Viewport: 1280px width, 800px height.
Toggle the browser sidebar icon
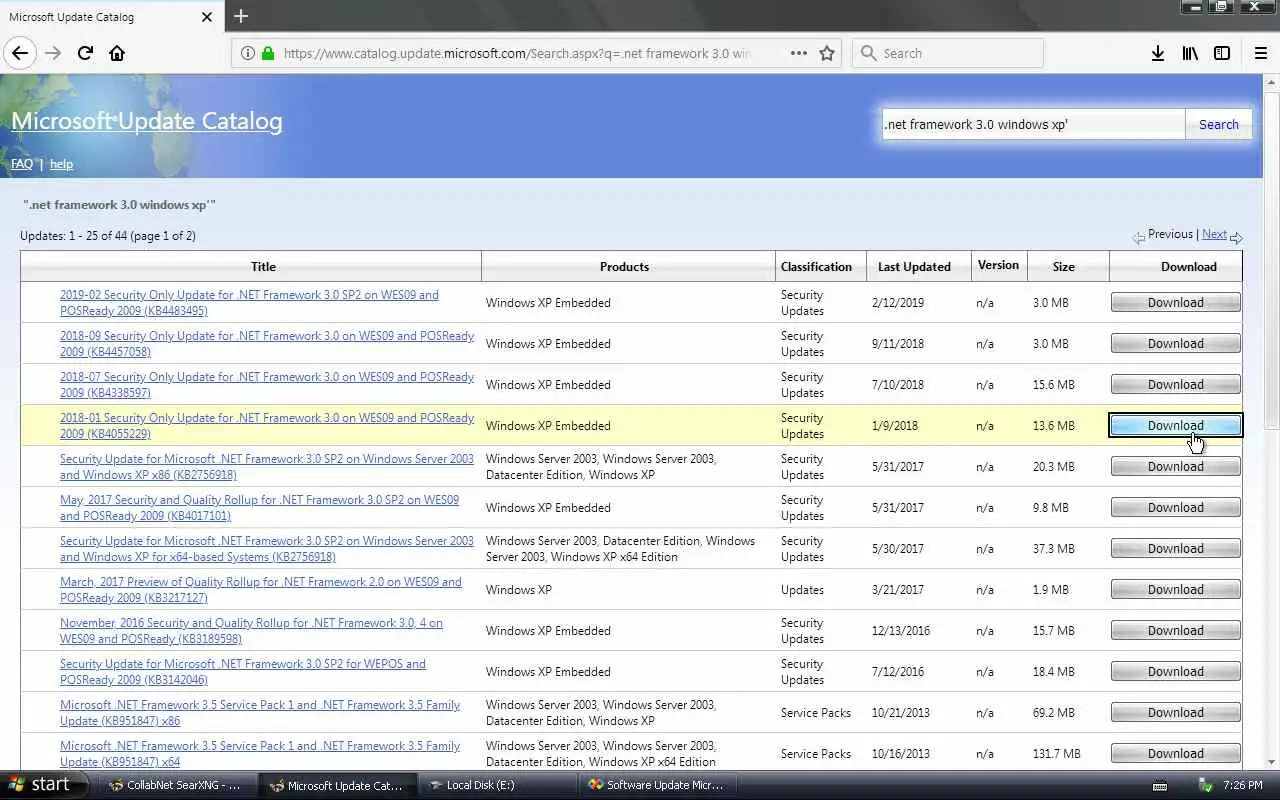pyautogui.click(x=1222, y=53)
